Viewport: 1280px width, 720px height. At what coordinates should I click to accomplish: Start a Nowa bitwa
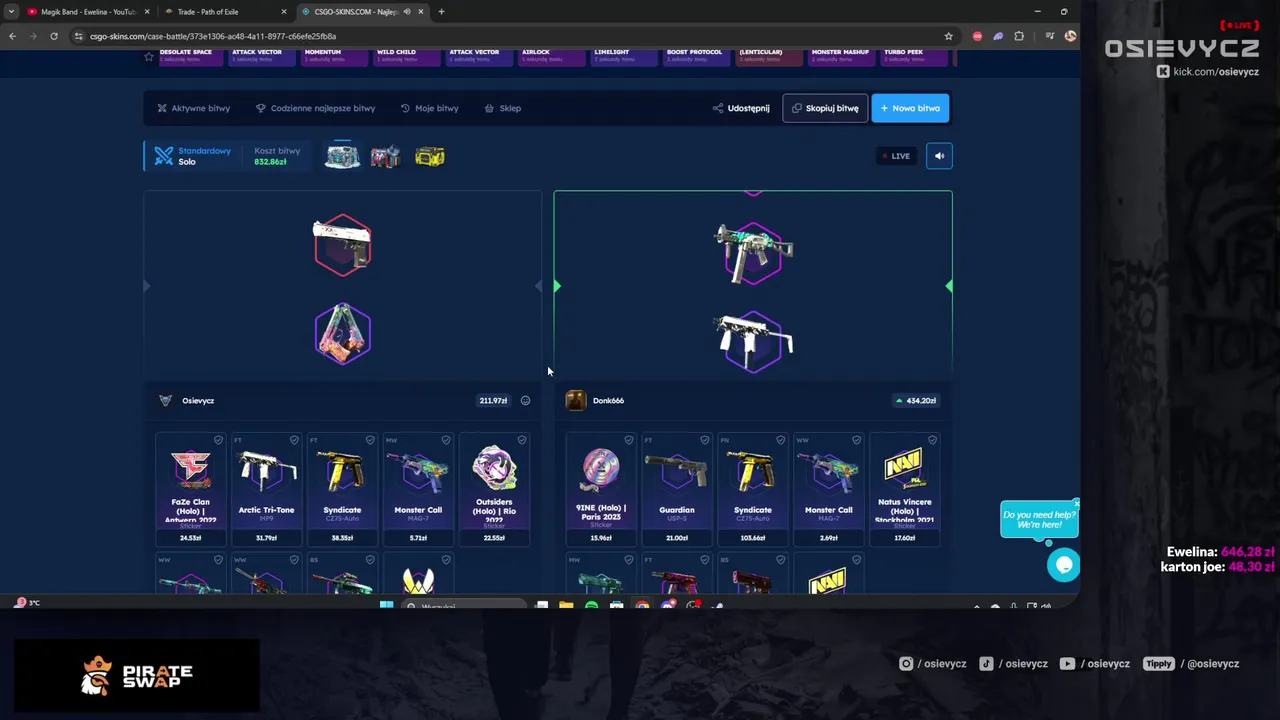click(910, 108)
